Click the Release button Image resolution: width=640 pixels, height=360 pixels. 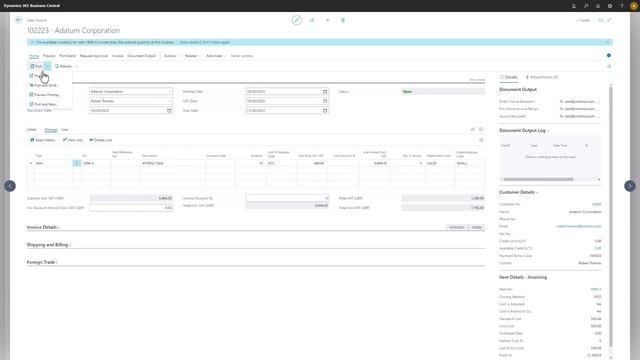click(63, 66)
